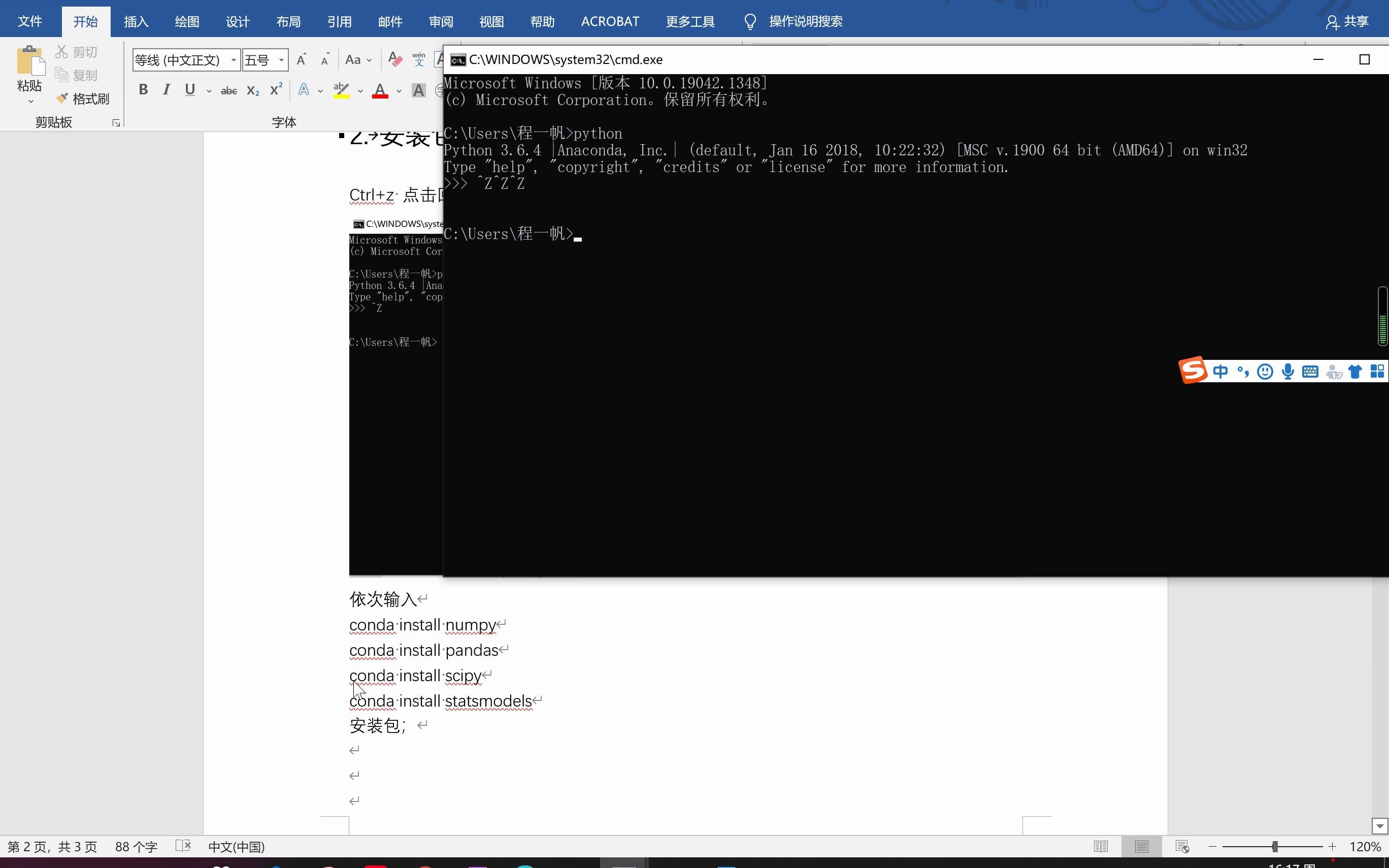Viewport: 1389px width, 868px height.
Task: Toggle bold formatting
Action: (x=144, y=90)
